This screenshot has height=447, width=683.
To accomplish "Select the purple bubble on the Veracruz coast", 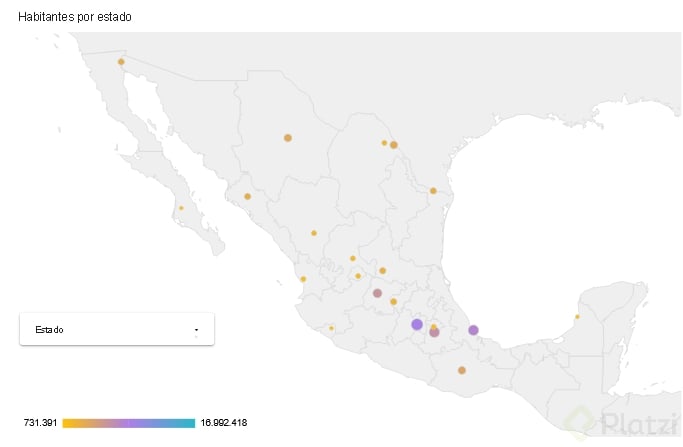I will click(x=473, y=330).
